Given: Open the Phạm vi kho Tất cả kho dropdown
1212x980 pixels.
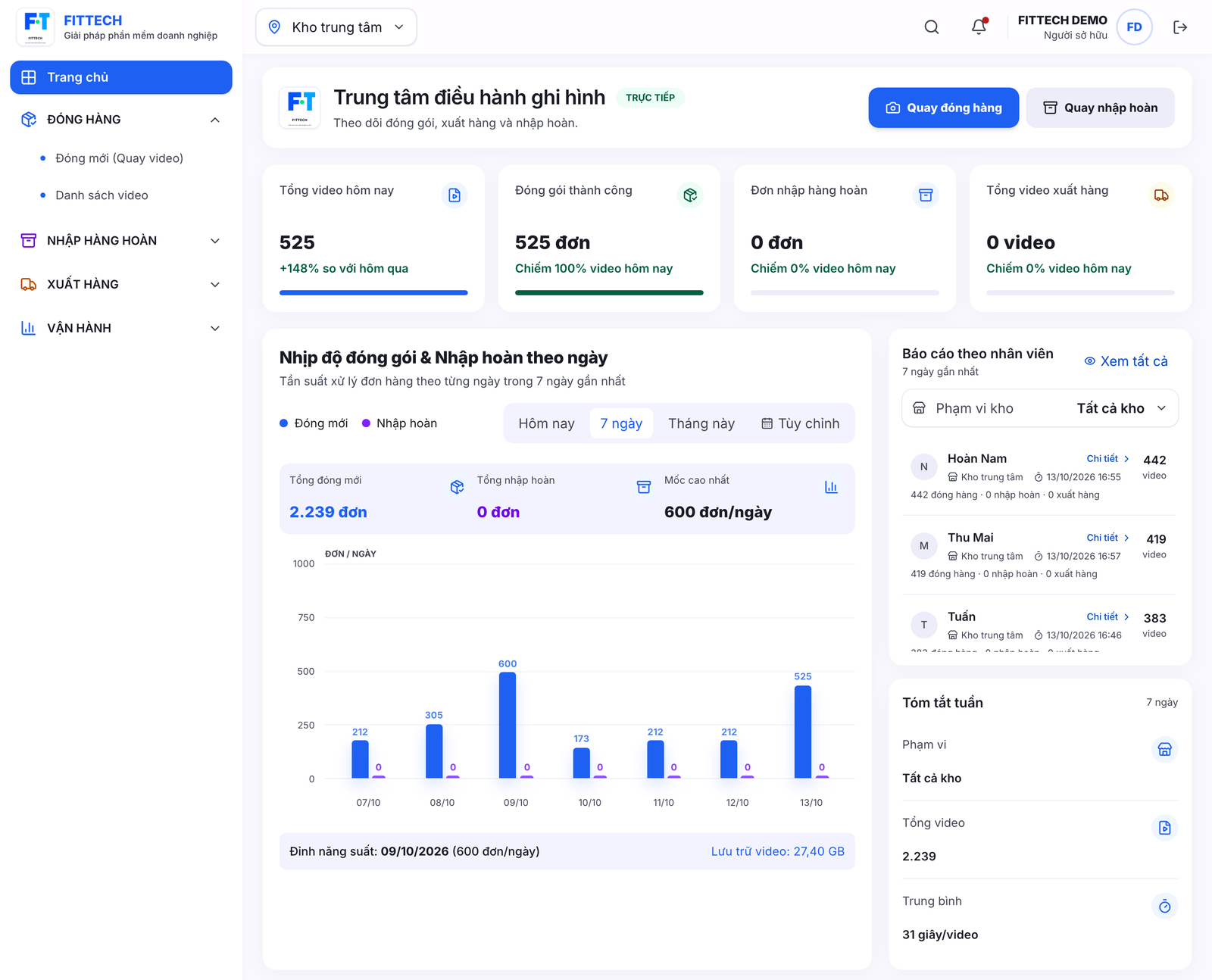Looking at the screenshot, I should [1040, 408].
